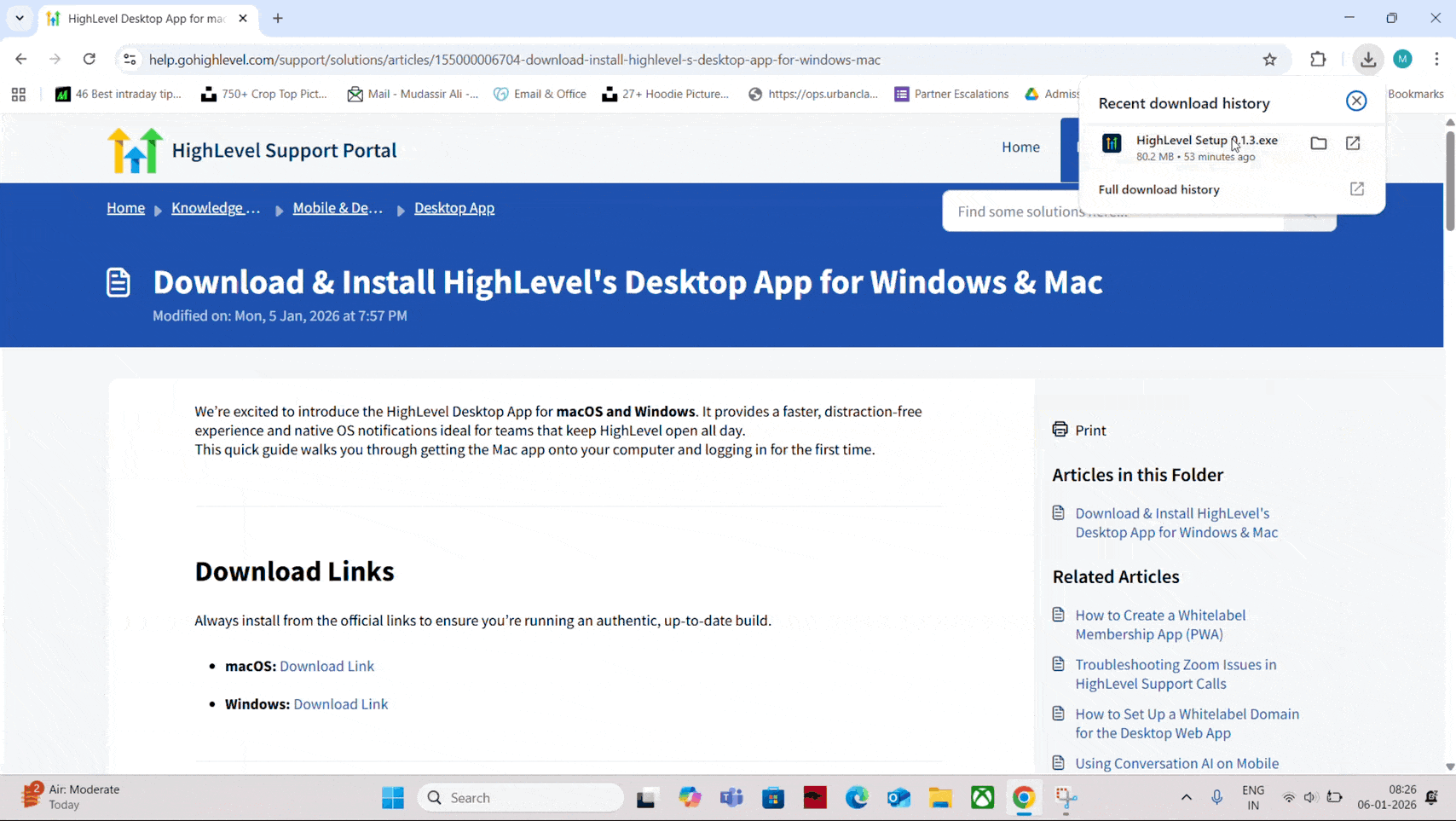View site information icon in address bar
Viewport: 1456px width, 821px height.
click(x=130, y=59)
